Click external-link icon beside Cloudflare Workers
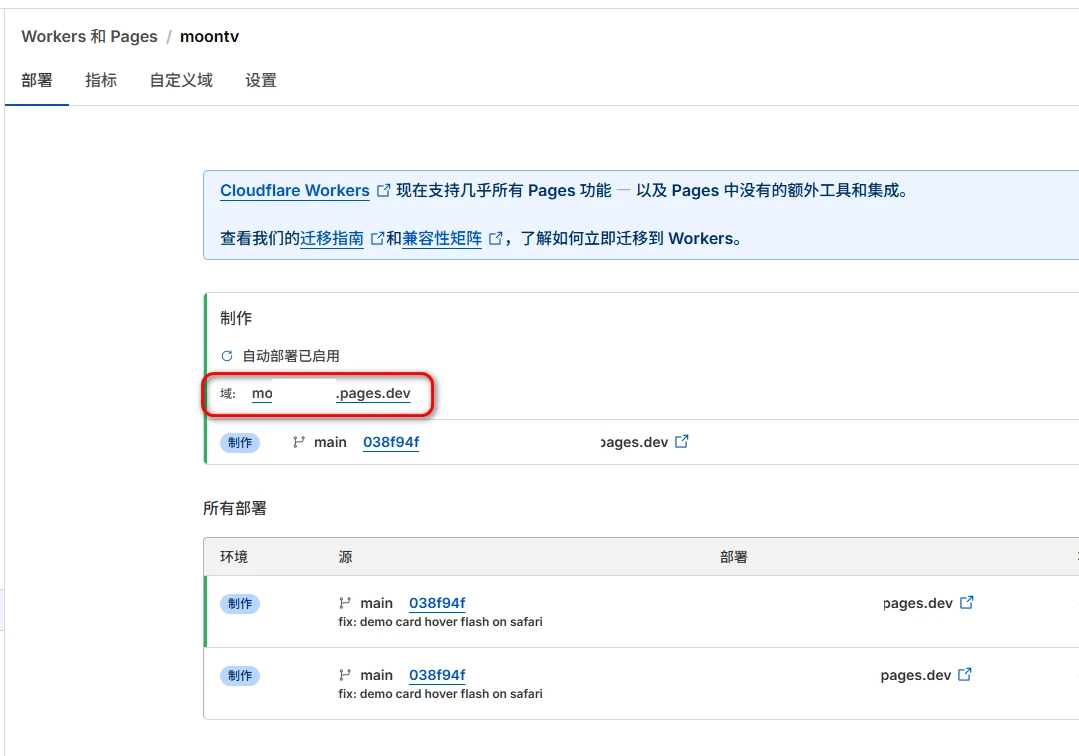1079x756 pixels. coord(383,190)
